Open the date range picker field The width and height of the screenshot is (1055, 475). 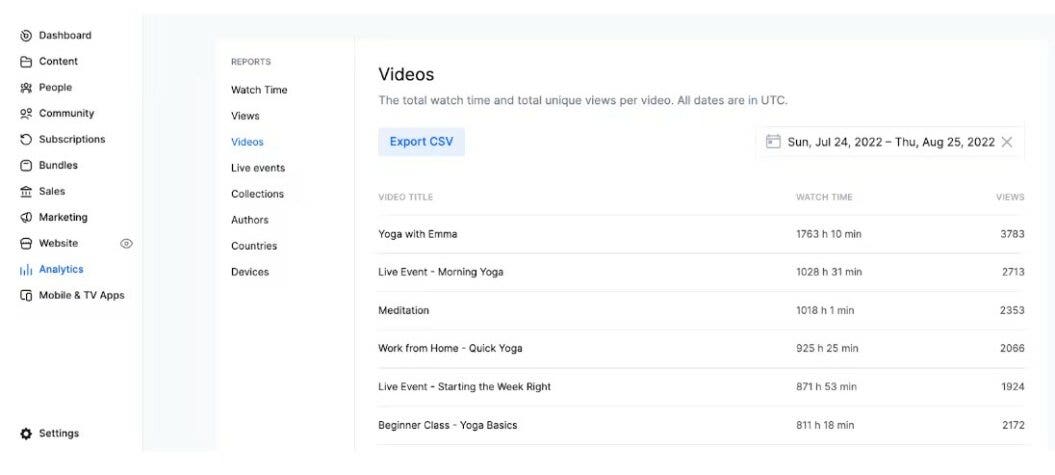coord(889,142)
